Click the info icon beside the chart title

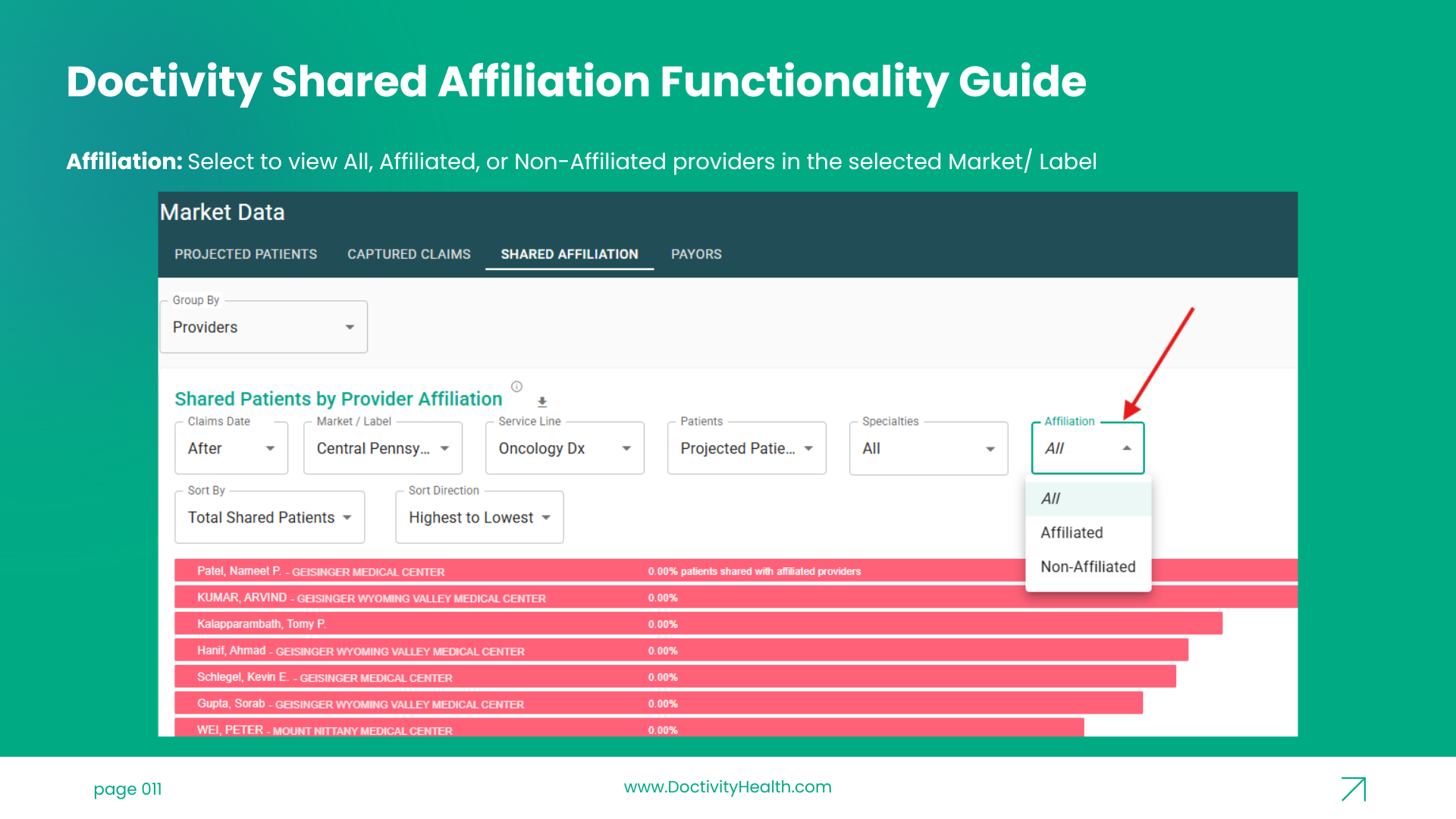click(x=516, y=387)
